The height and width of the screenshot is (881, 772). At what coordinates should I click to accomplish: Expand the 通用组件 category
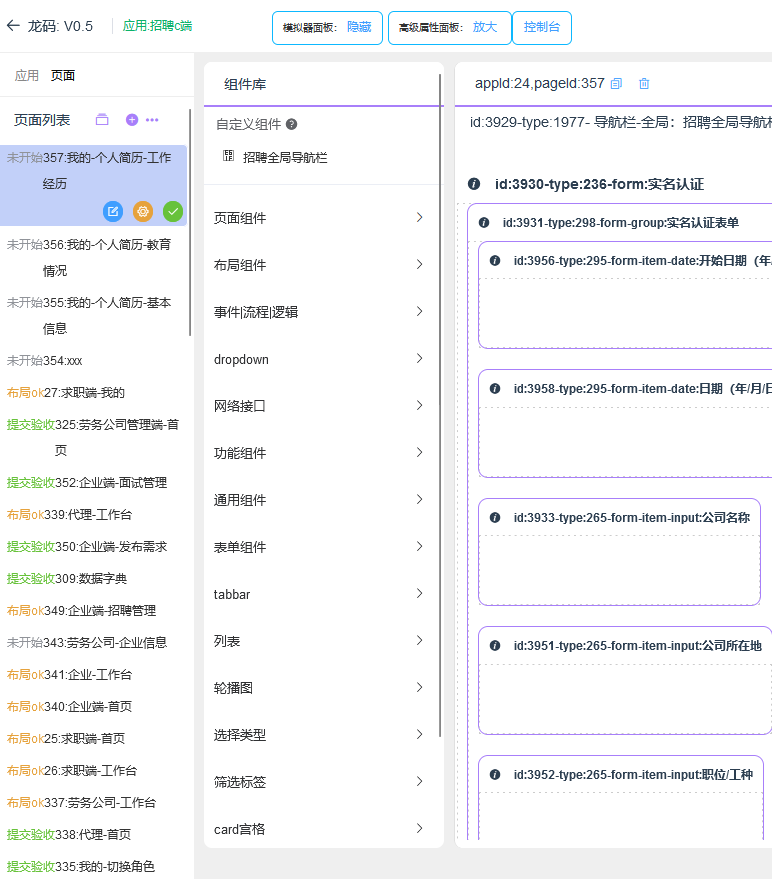pyautogui.click(x=319, y=500)
